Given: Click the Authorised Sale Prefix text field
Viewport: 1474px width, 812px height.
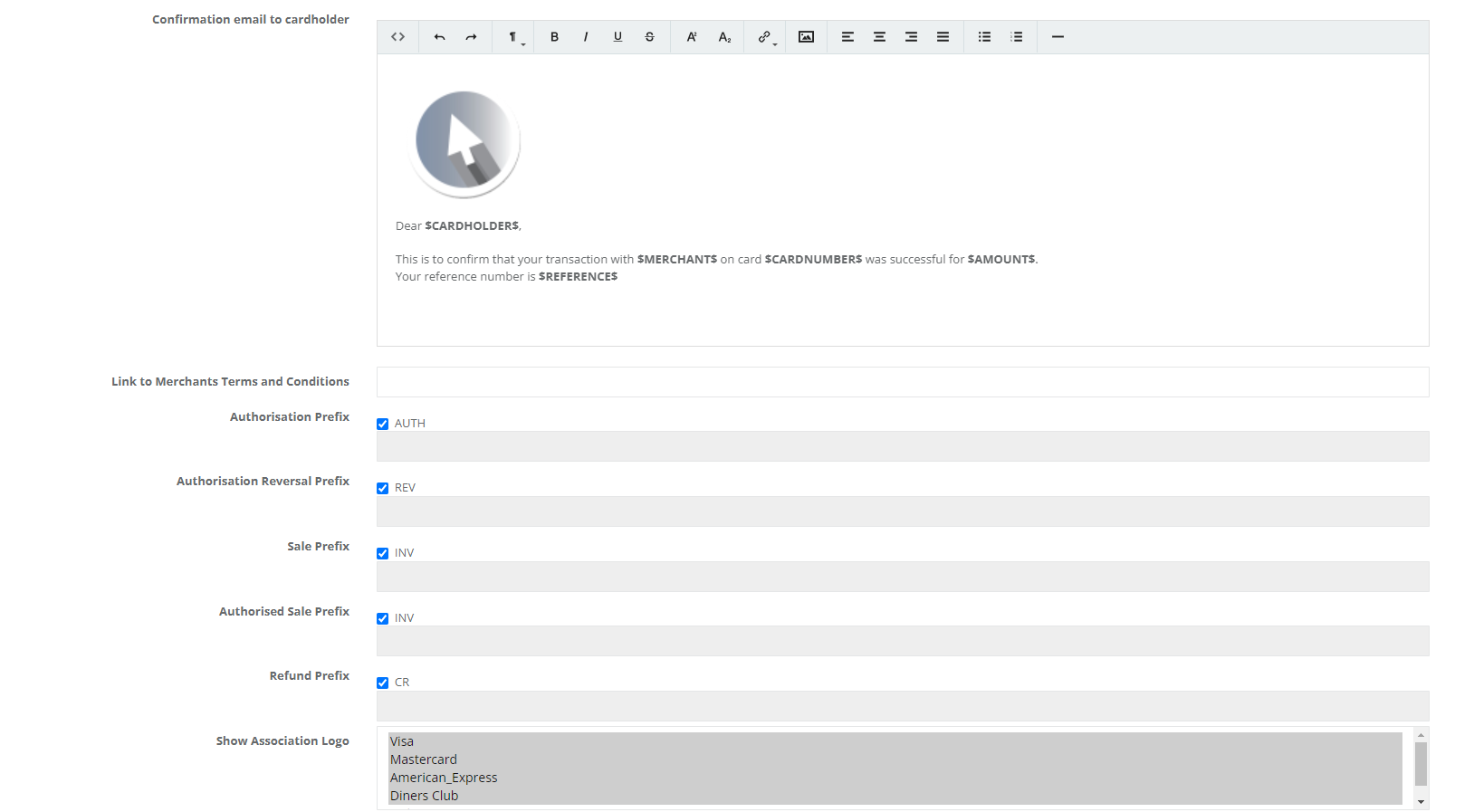Looking at the screenshot, I should (x=903, y=641).
